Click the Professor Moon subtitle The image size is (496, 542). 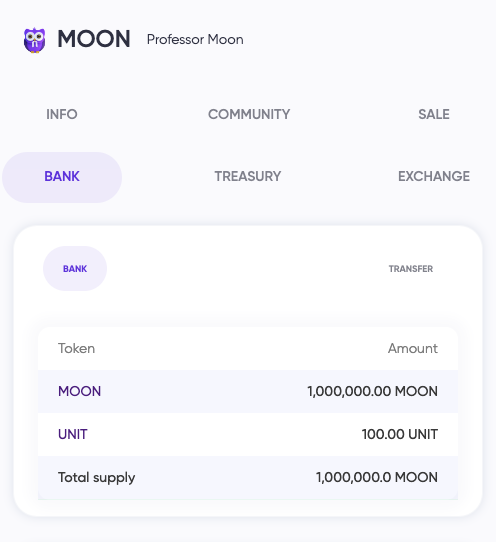pos(195,40)
